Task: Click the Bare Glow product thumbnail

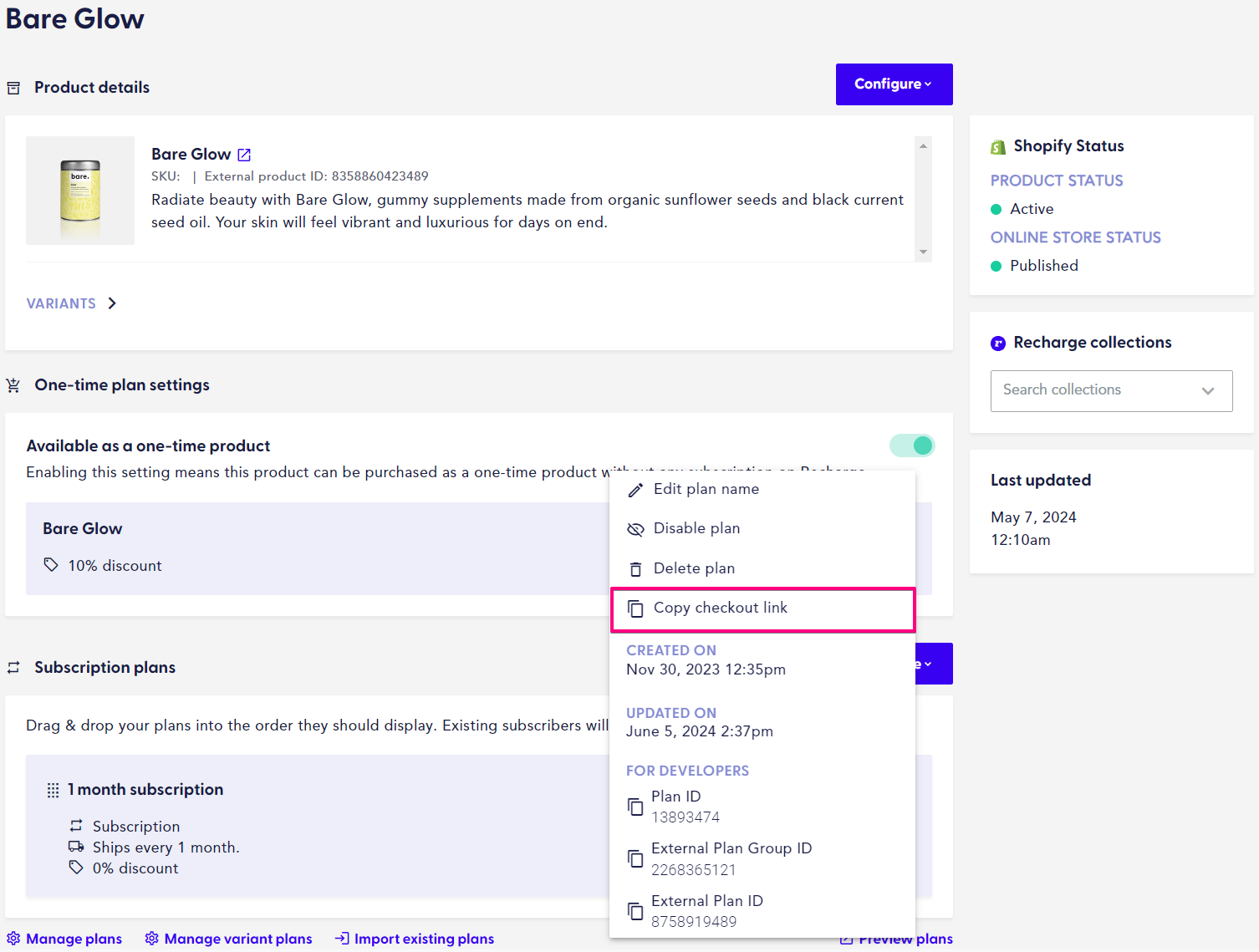Action: [x=80, y=191]
